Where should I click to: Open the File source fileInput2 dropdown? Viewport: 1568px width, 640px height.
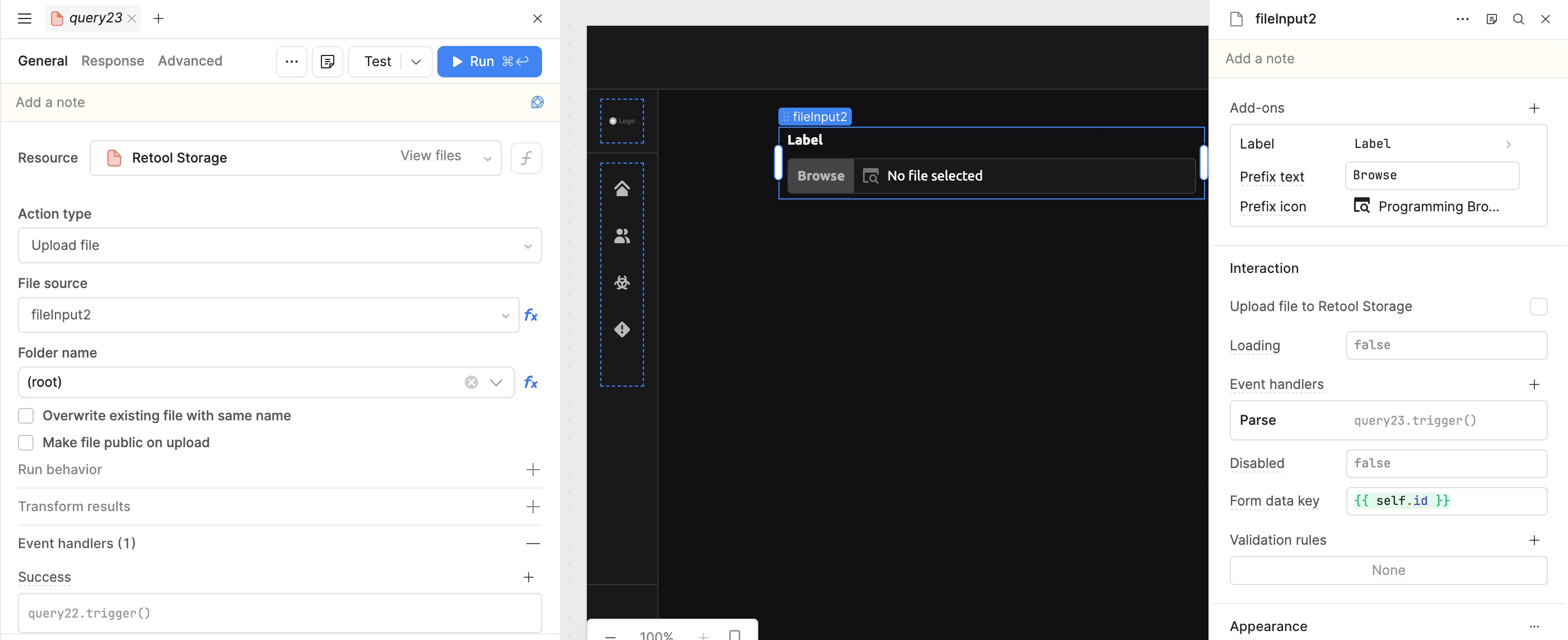coord(268,315)
